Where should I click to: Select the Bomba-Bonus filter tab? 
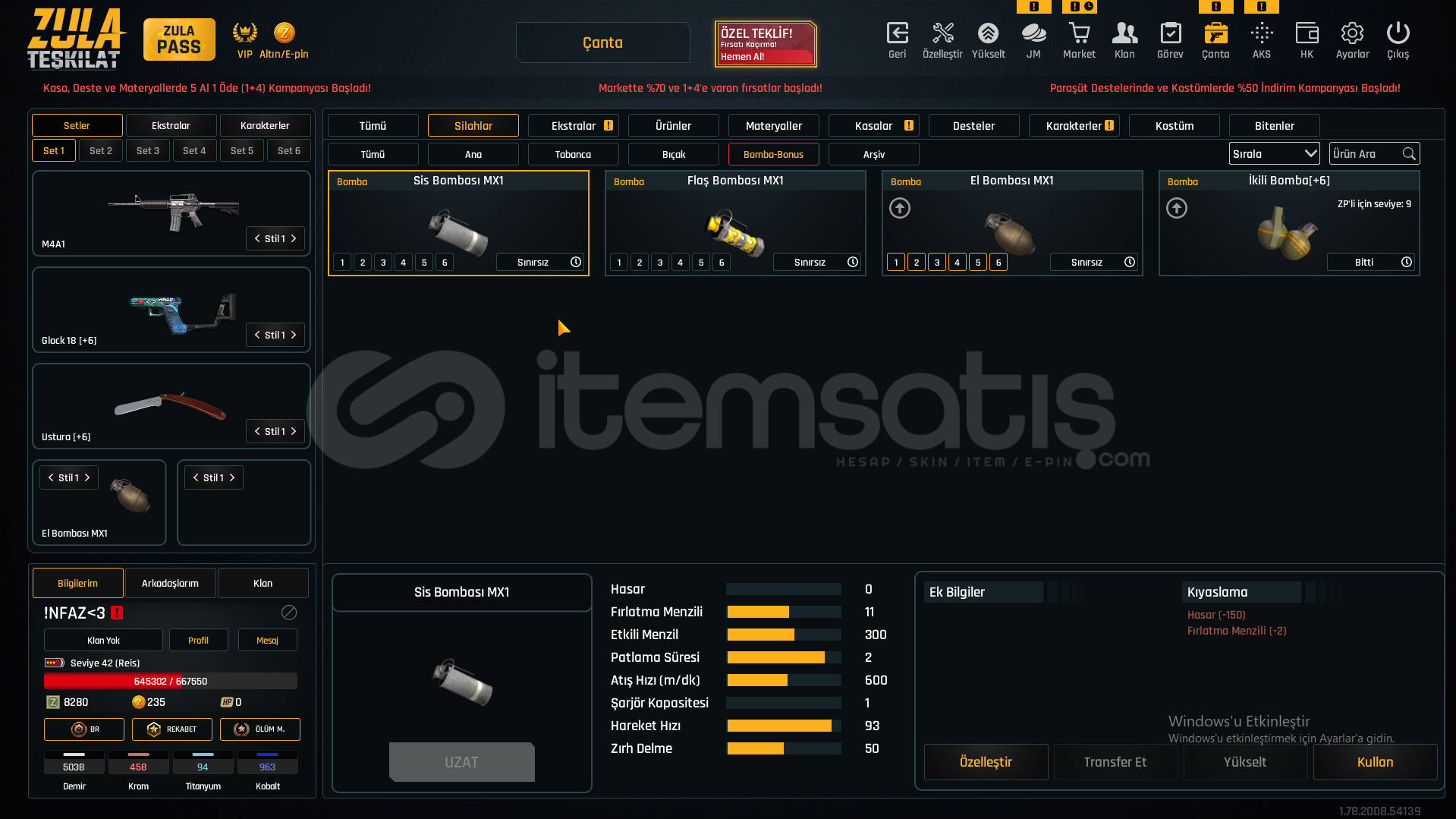[774, 154]
